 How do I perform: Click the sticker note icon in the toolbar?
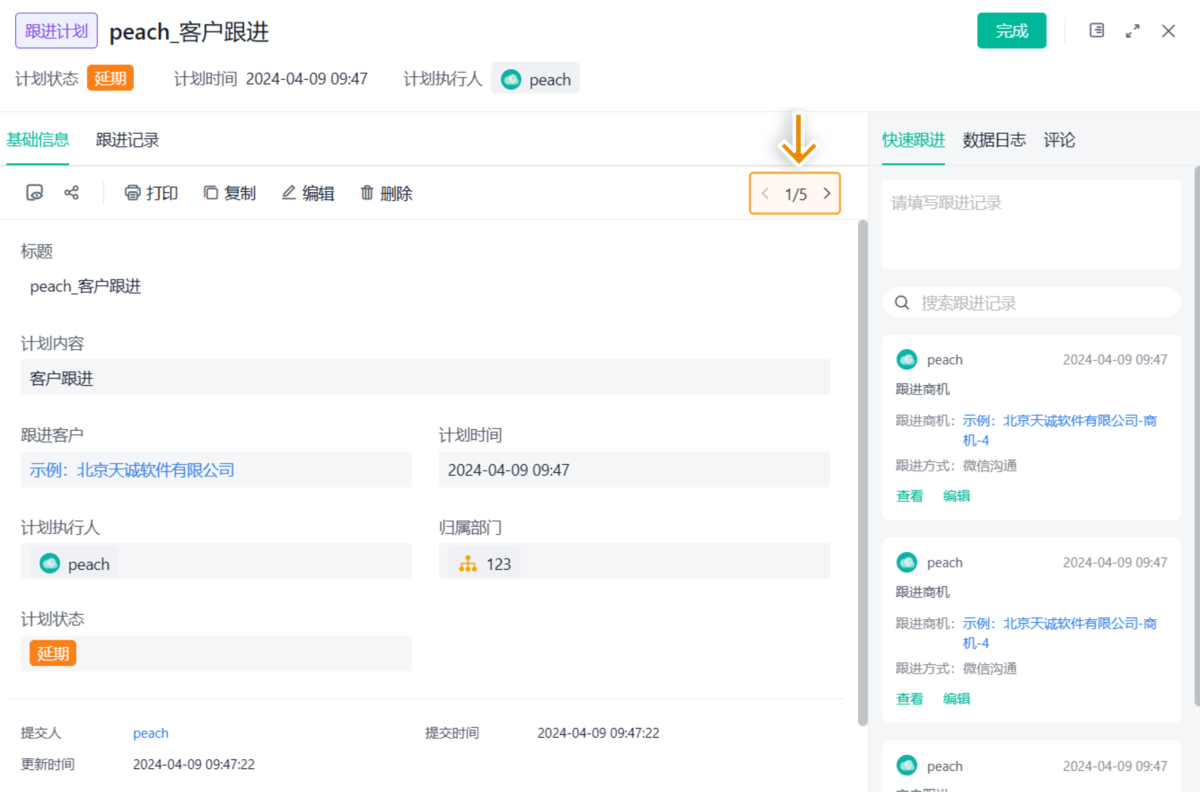coord(35,193)
